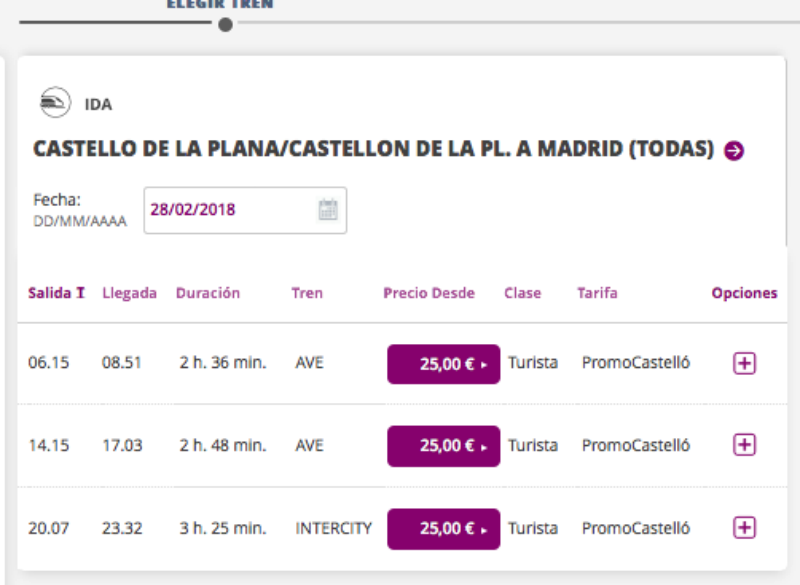Click the Duración column header
This screenshot has height=585, width=800.
click(x=208, y=293)
